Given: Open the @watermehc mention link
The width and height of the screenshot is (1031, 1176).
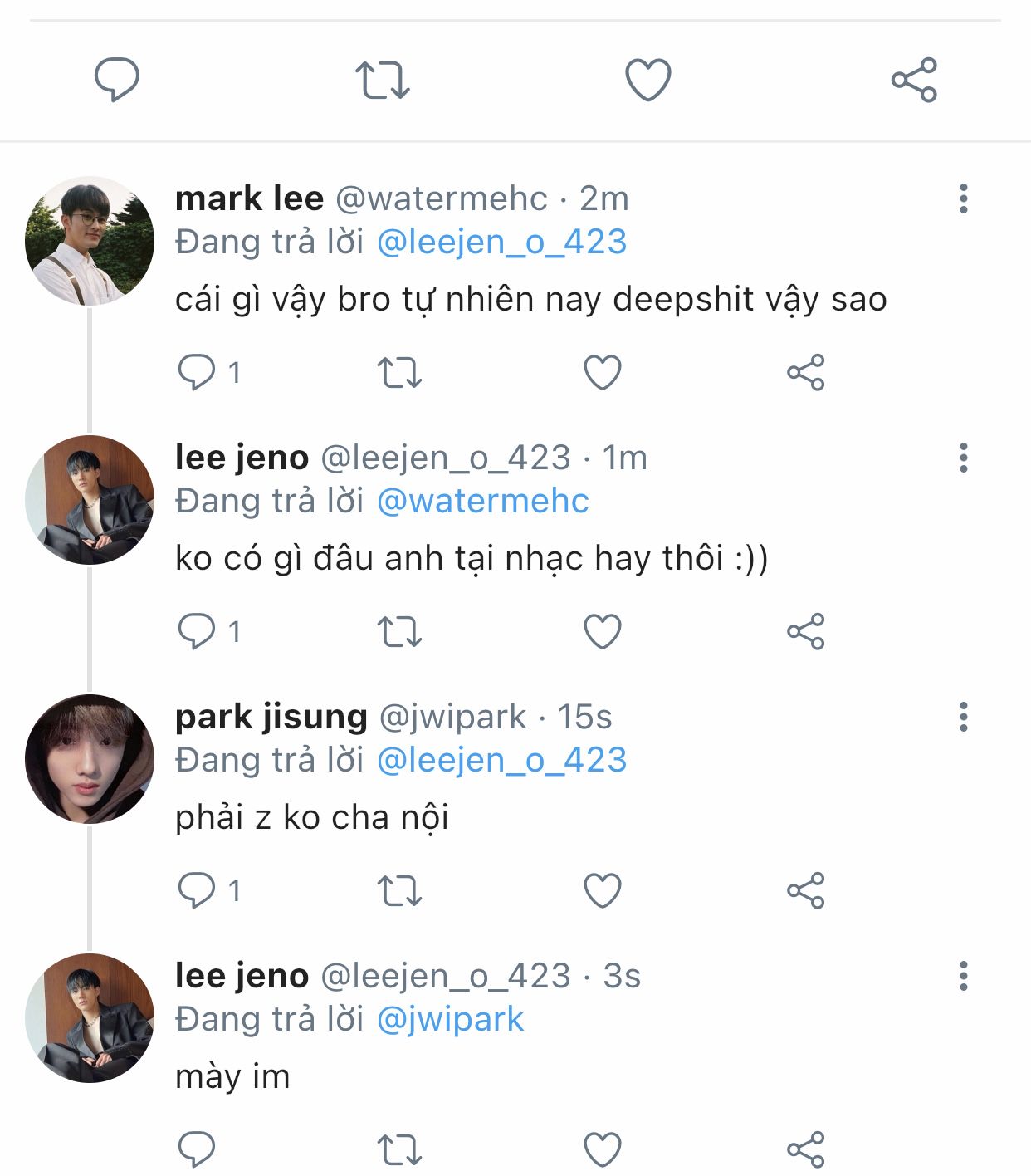Looking at the screenshot, I should pyautogui.click(x=482, y=502).
